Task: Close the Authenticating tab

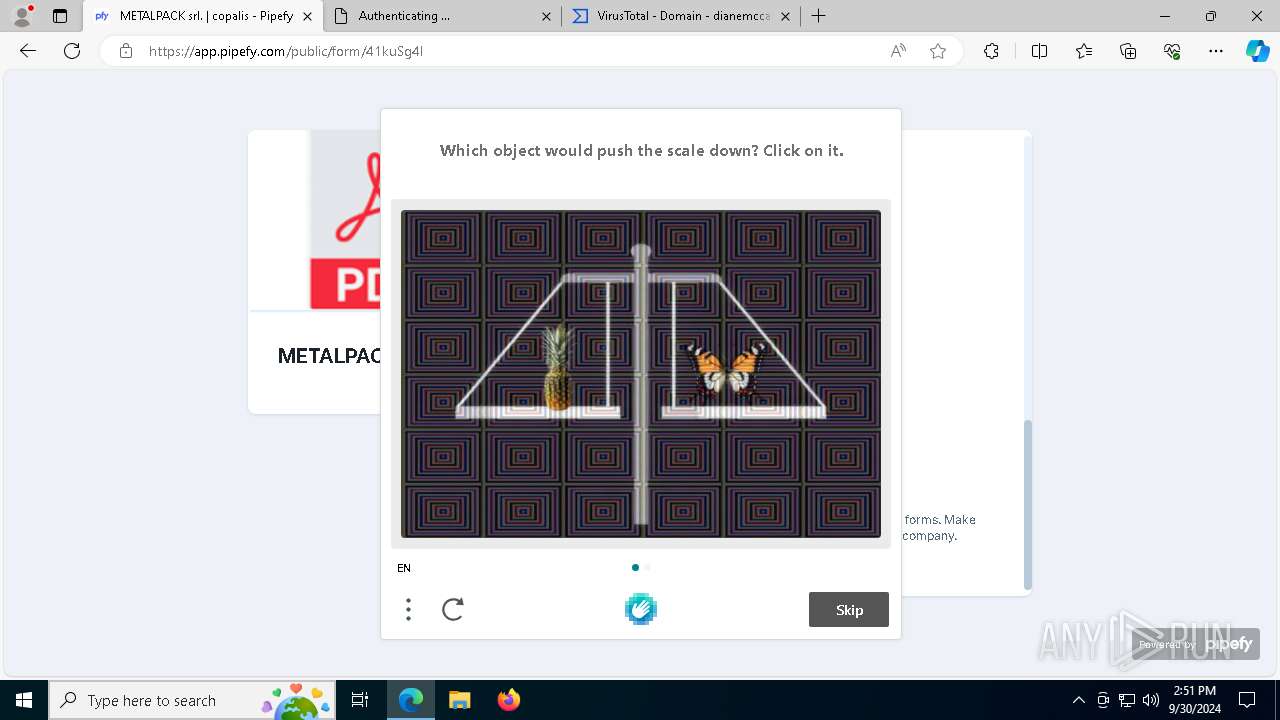Action: pos(546,16)
